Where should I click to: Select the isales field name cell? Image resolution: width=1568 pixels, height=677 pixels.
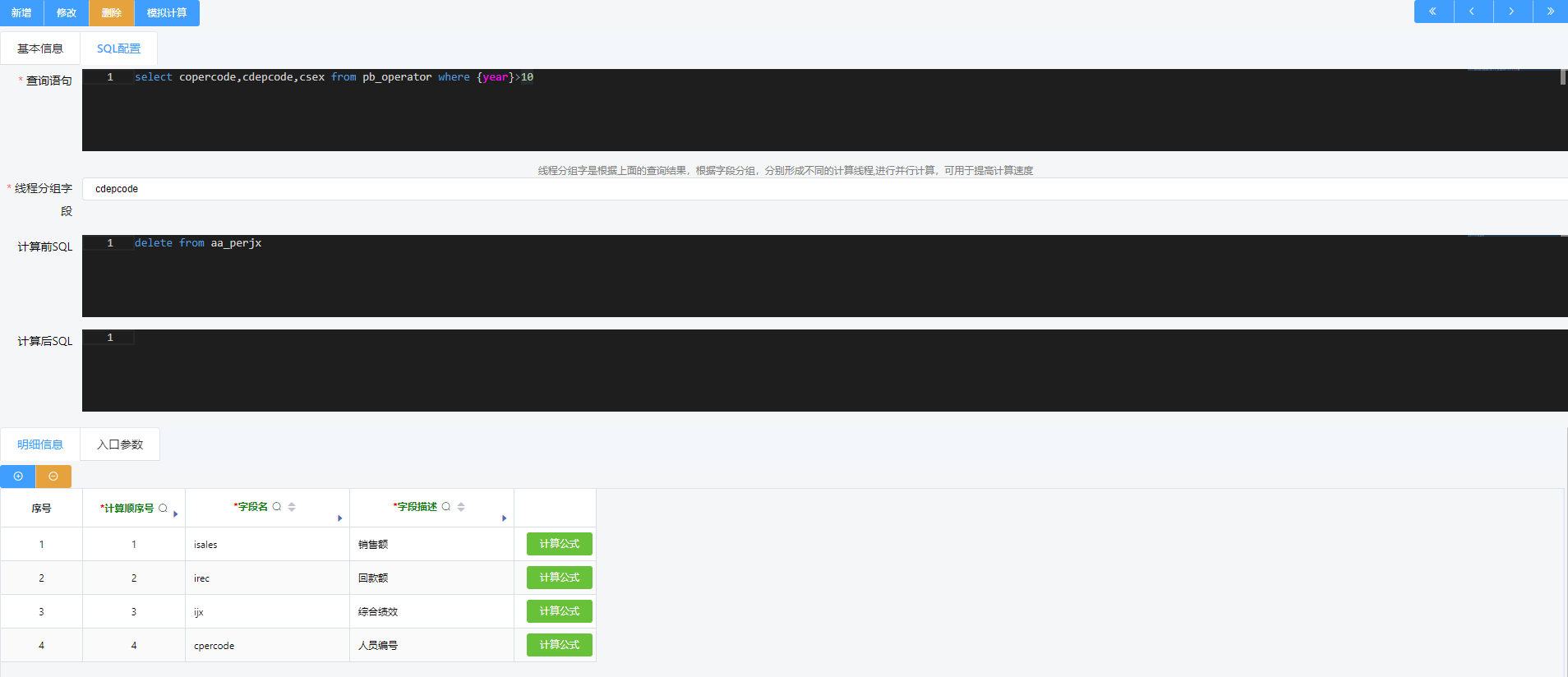click(267, 545)
